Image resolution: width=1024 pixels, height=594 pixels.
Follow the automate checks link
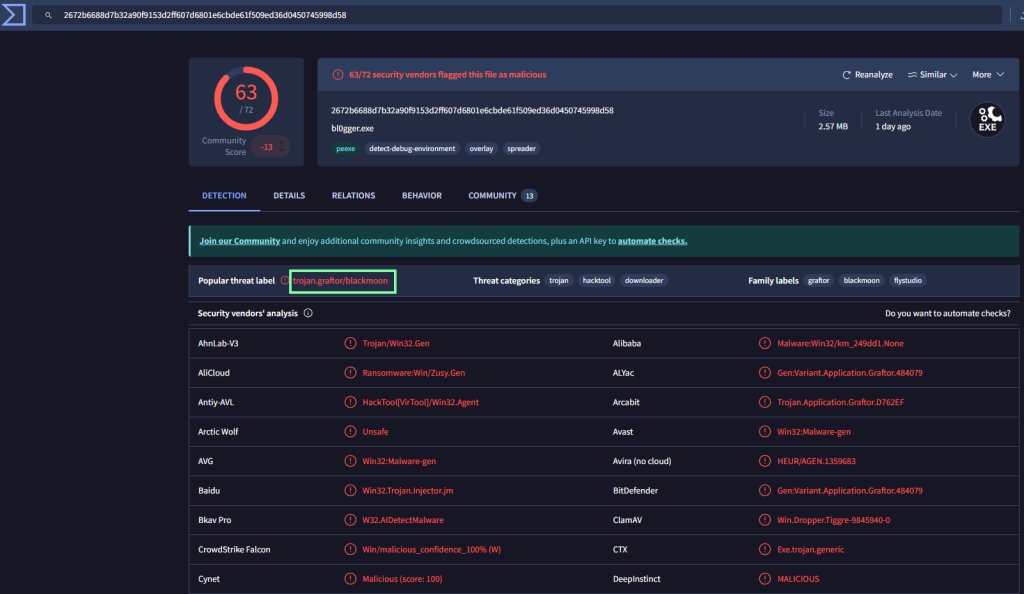652,241
